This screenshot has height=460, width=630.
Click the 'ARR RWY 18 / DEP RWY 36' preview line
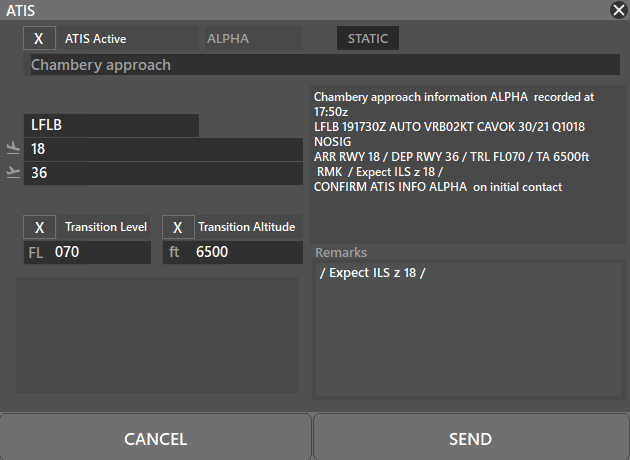[x=386, y=157]
